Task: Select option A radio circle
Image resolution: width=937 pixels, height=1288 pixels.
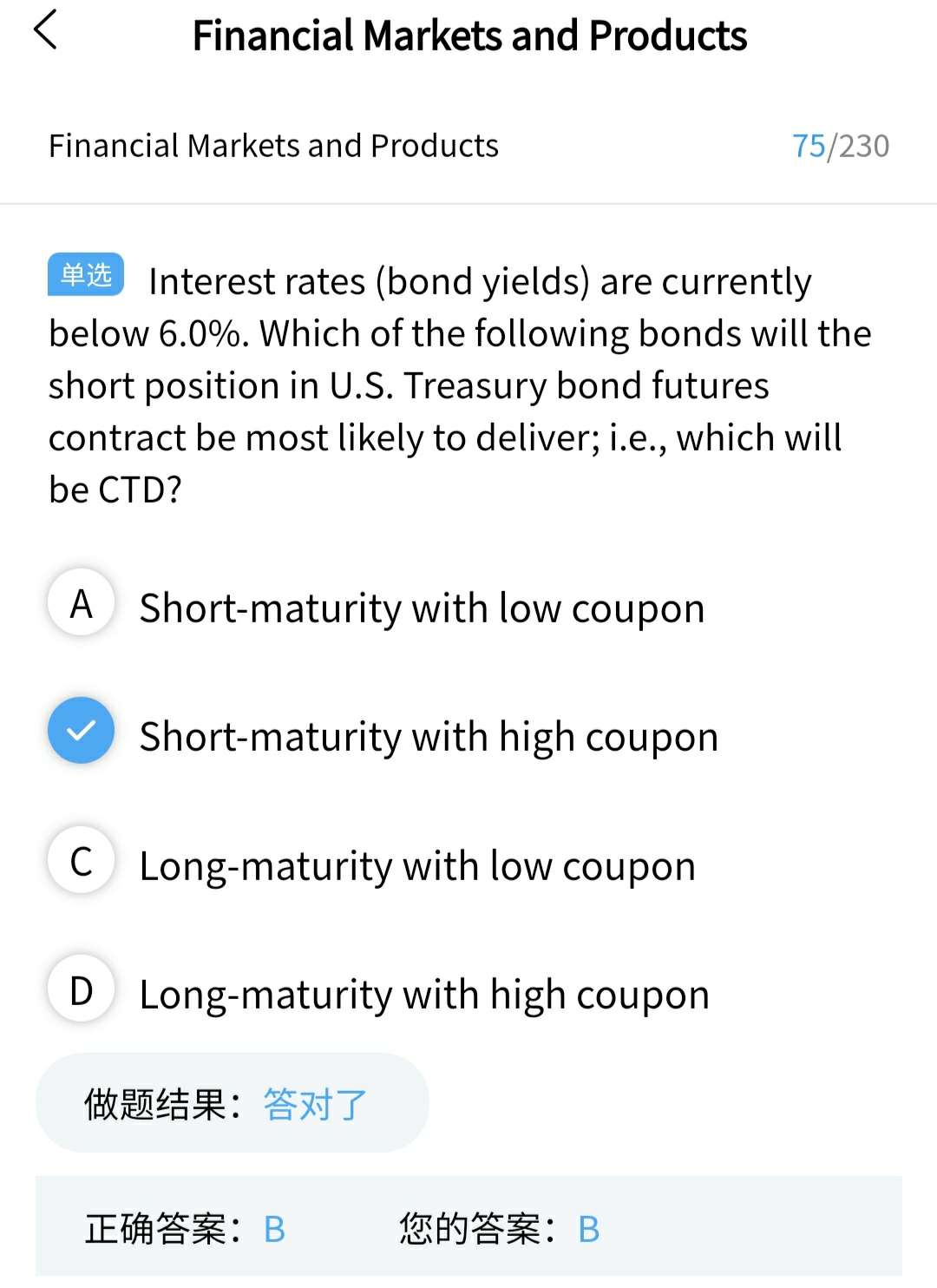Action: click(81, 602)
